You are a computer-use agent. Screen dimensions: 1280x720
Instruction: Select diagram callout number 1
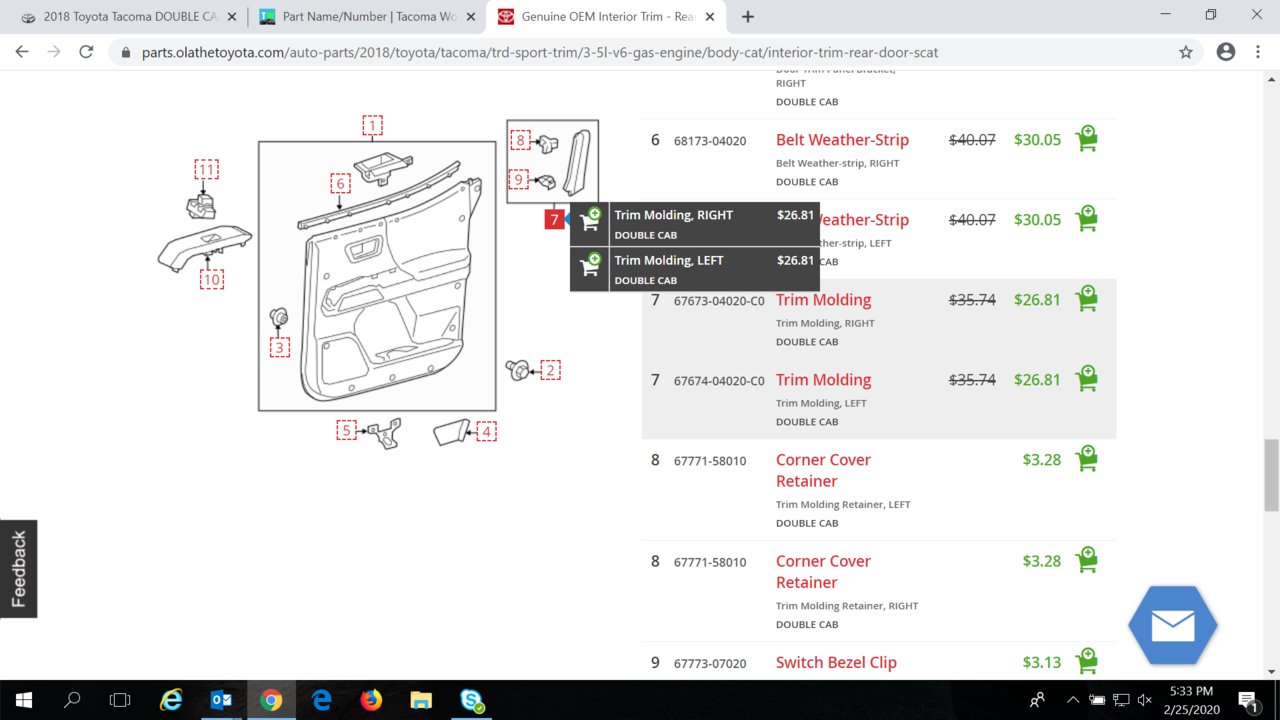(372, 125)
